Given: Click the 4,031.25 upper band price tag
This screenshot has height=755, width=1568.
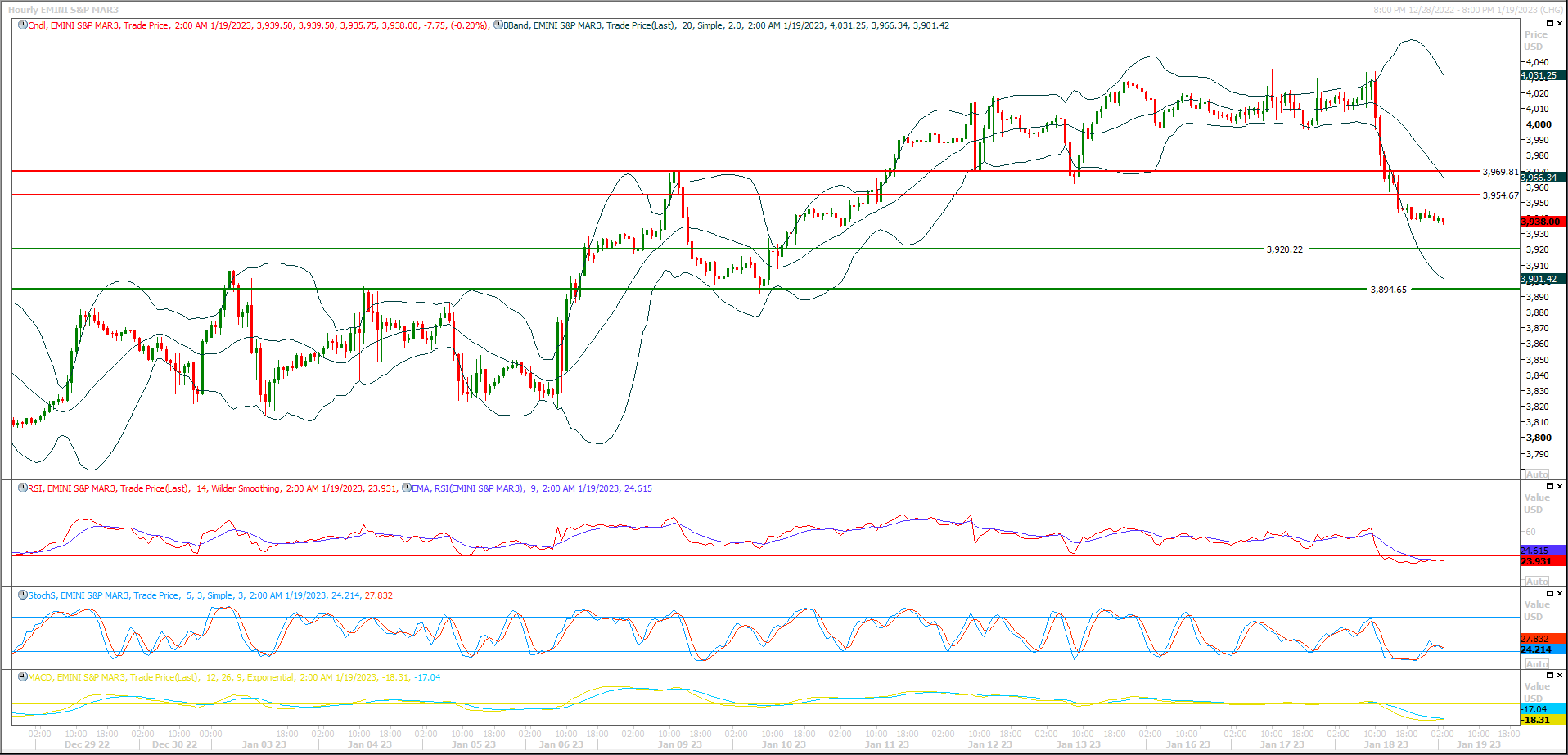Looking at the screenshot, I should tap(1543, 75).
